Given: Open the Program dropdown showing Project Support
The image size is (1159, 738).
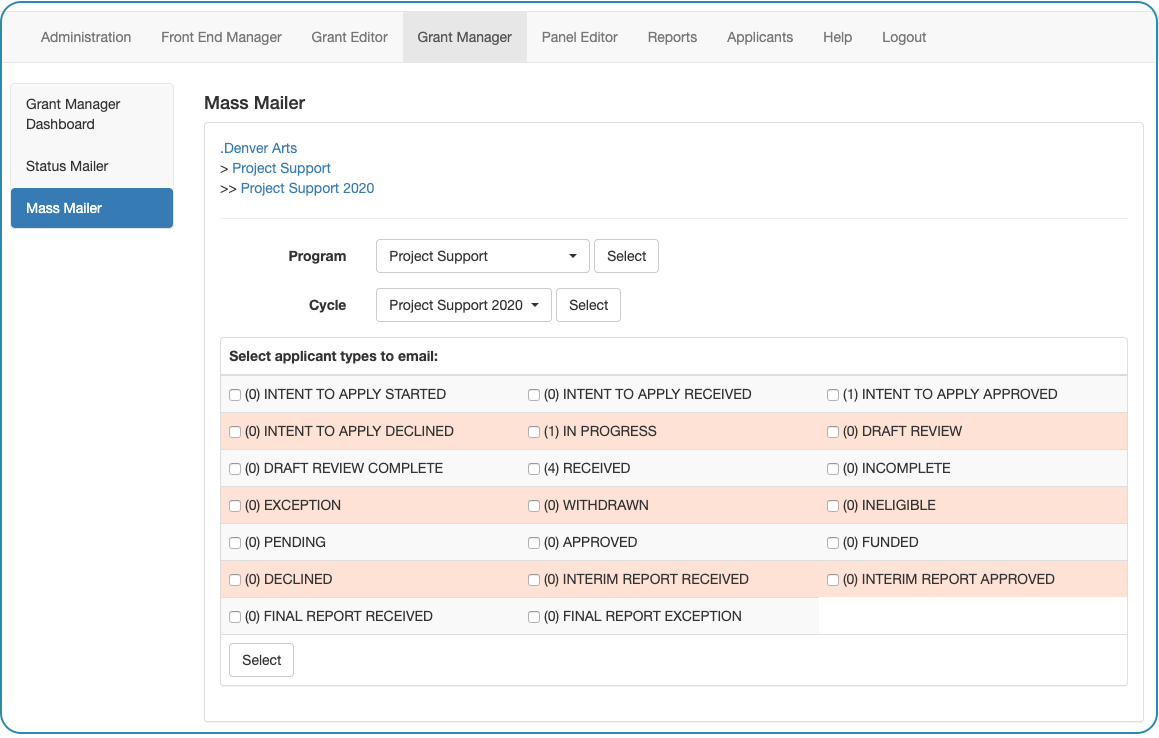Looking at the screenshot, I should point(483,256).
